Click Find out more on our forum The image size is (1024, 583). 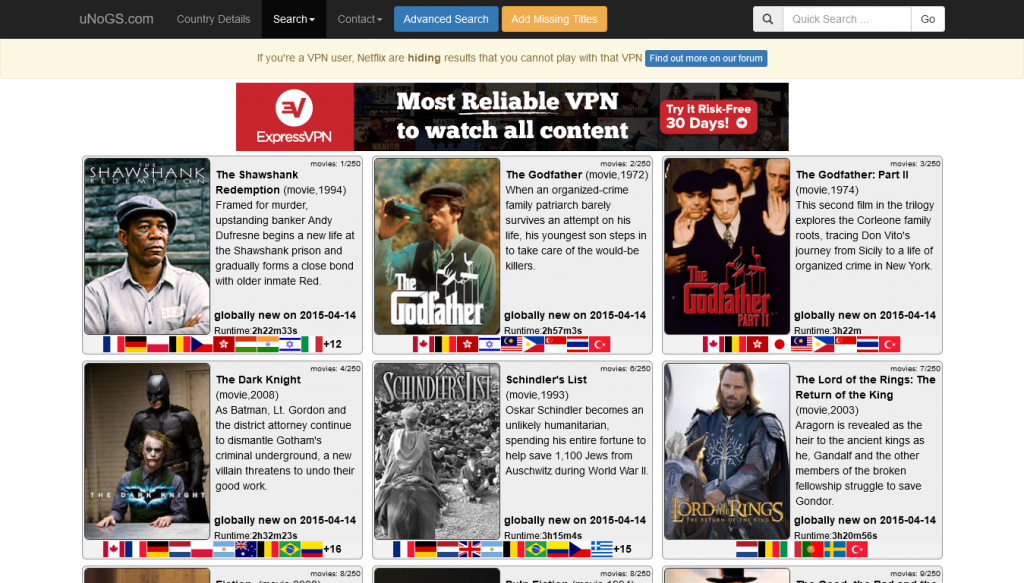tap(706, 58)
